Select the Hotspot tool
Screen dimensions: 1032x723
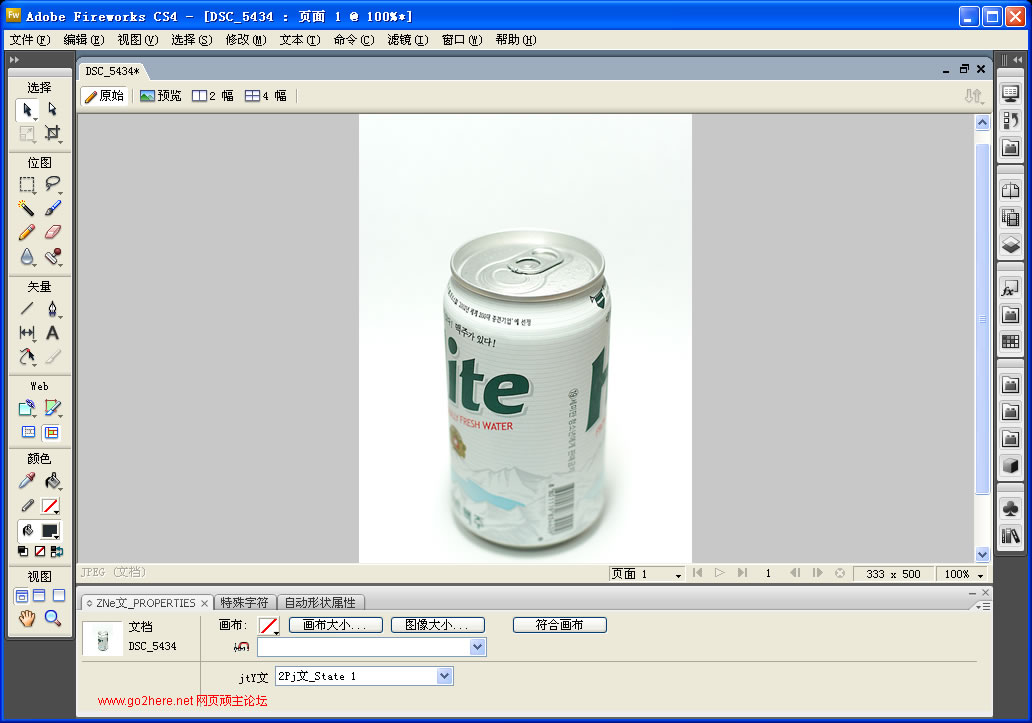[x=27, y=409]
